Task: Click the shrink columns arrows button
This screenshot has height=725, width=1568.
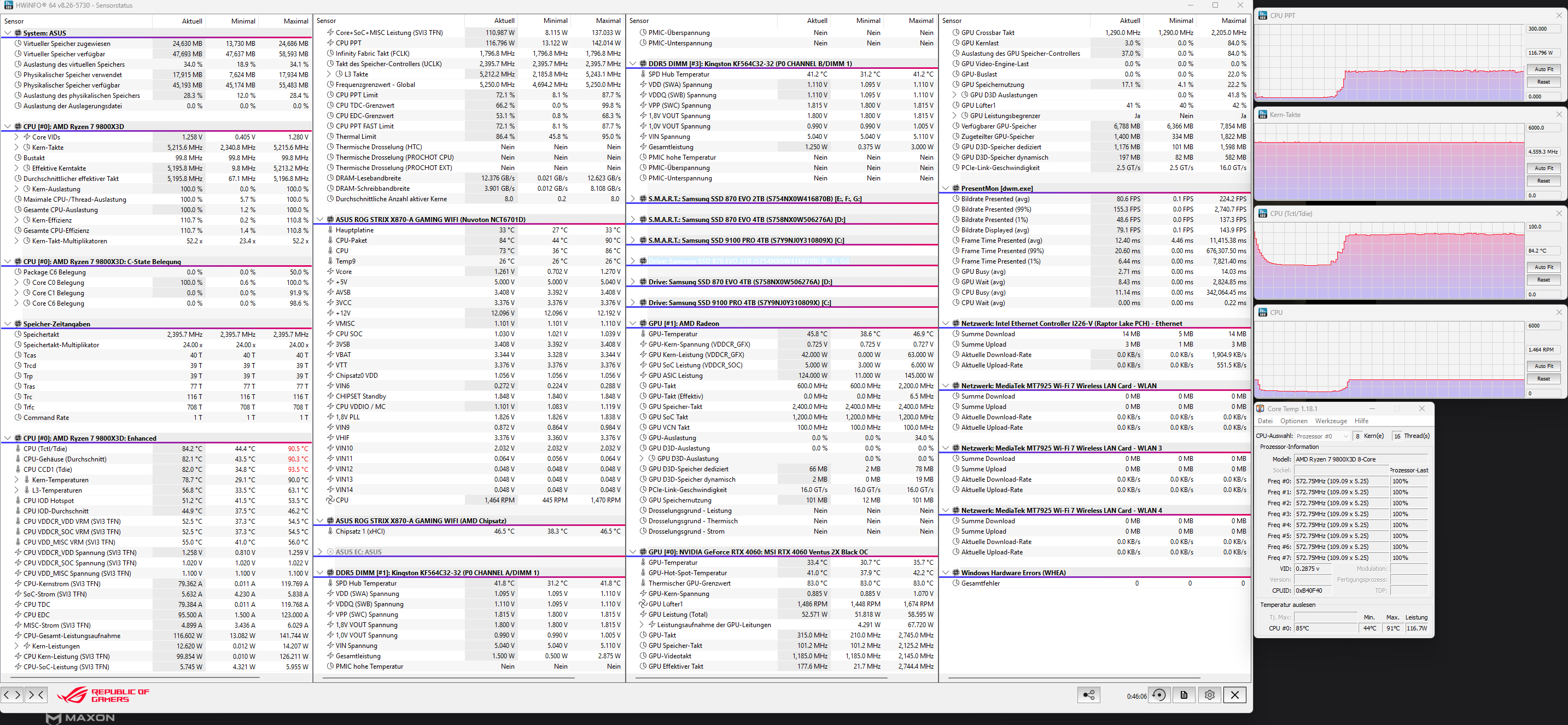Action: coord(36,694)
